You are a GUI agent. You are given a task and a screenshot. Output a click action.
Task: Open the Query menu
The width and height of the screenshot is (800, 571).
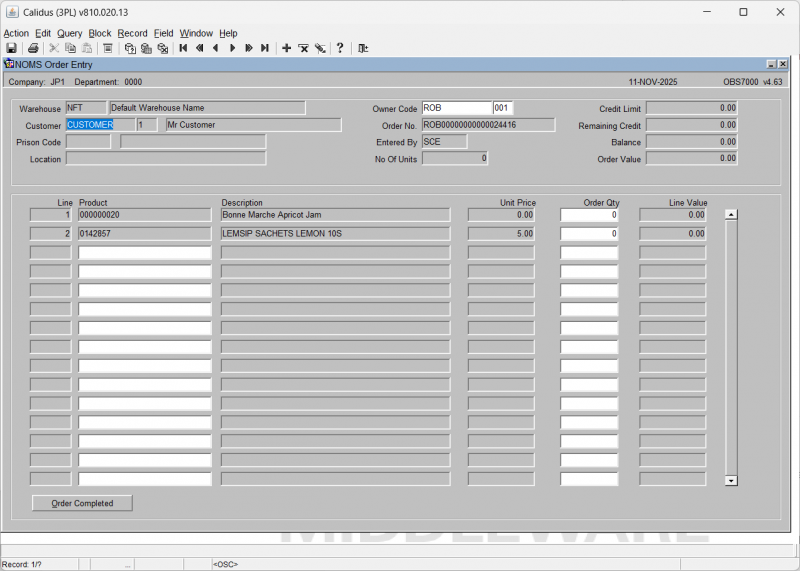point(69,33)
